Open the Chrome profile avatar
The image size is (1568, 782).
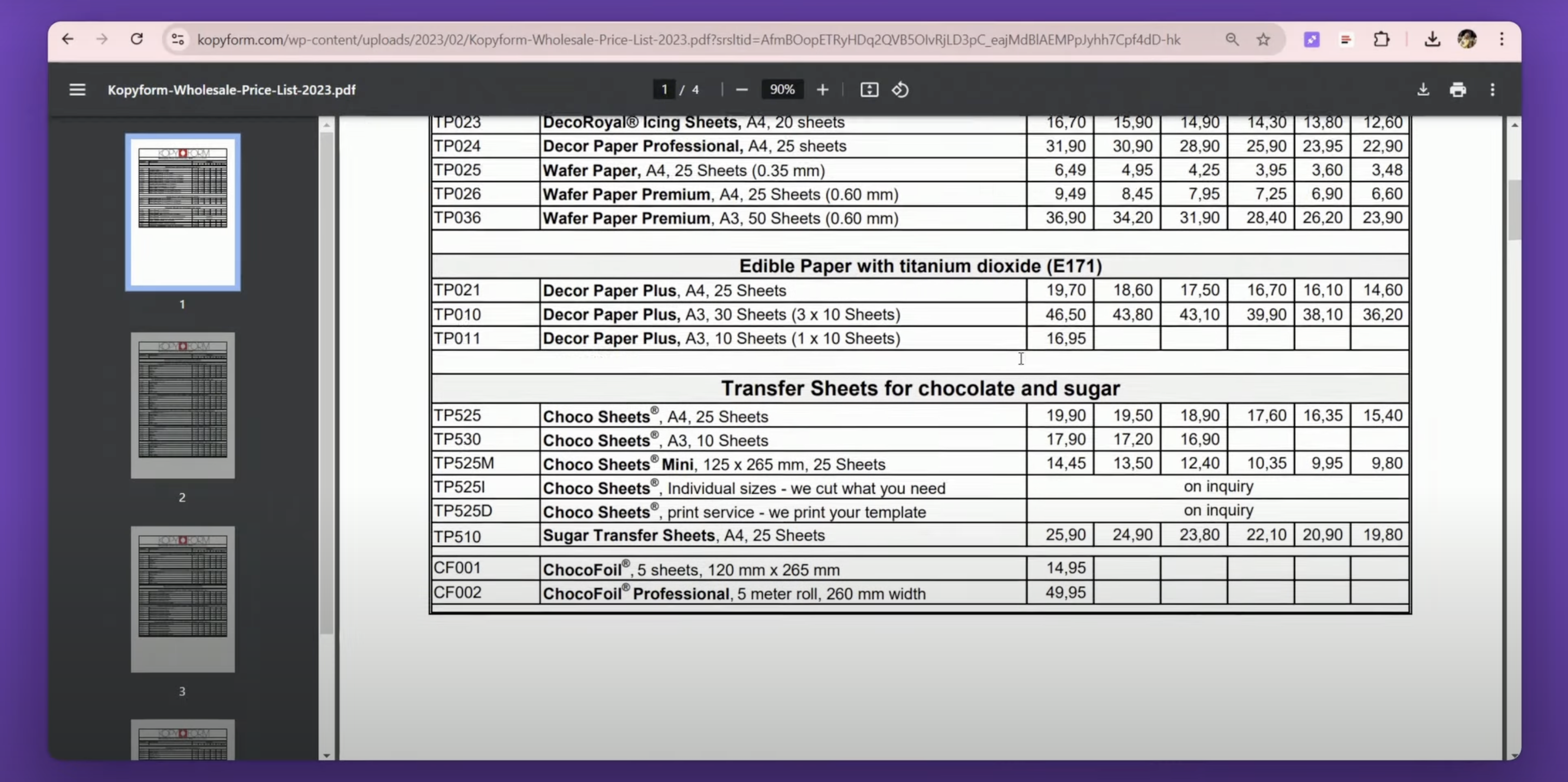tap(1467, 39)
